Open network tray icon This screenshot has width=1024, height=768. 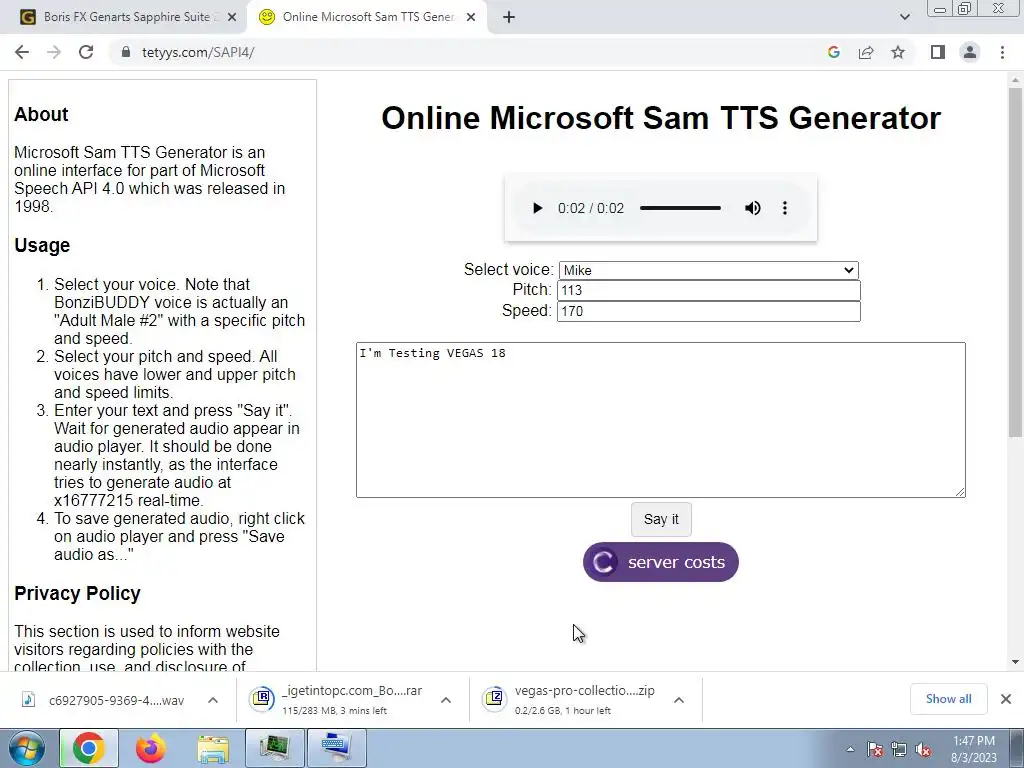[x=899, y=750]
